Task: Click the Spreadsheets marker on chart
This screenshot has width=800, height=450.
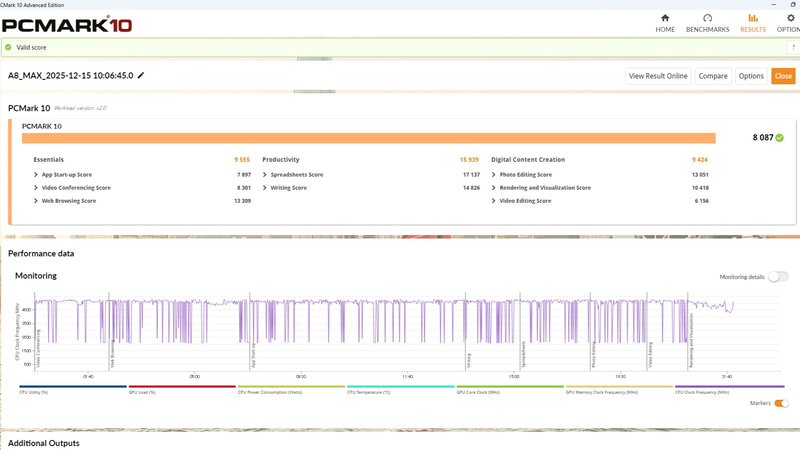Action: pyautogui.click(x=523, y=355)
